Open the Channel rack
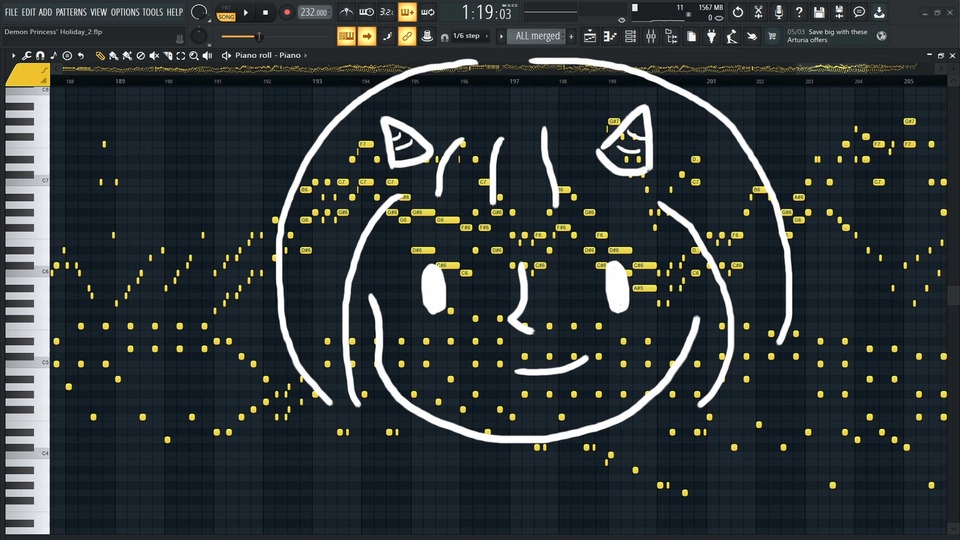Screen dimensions: 960x540 [x=630, y=37]
